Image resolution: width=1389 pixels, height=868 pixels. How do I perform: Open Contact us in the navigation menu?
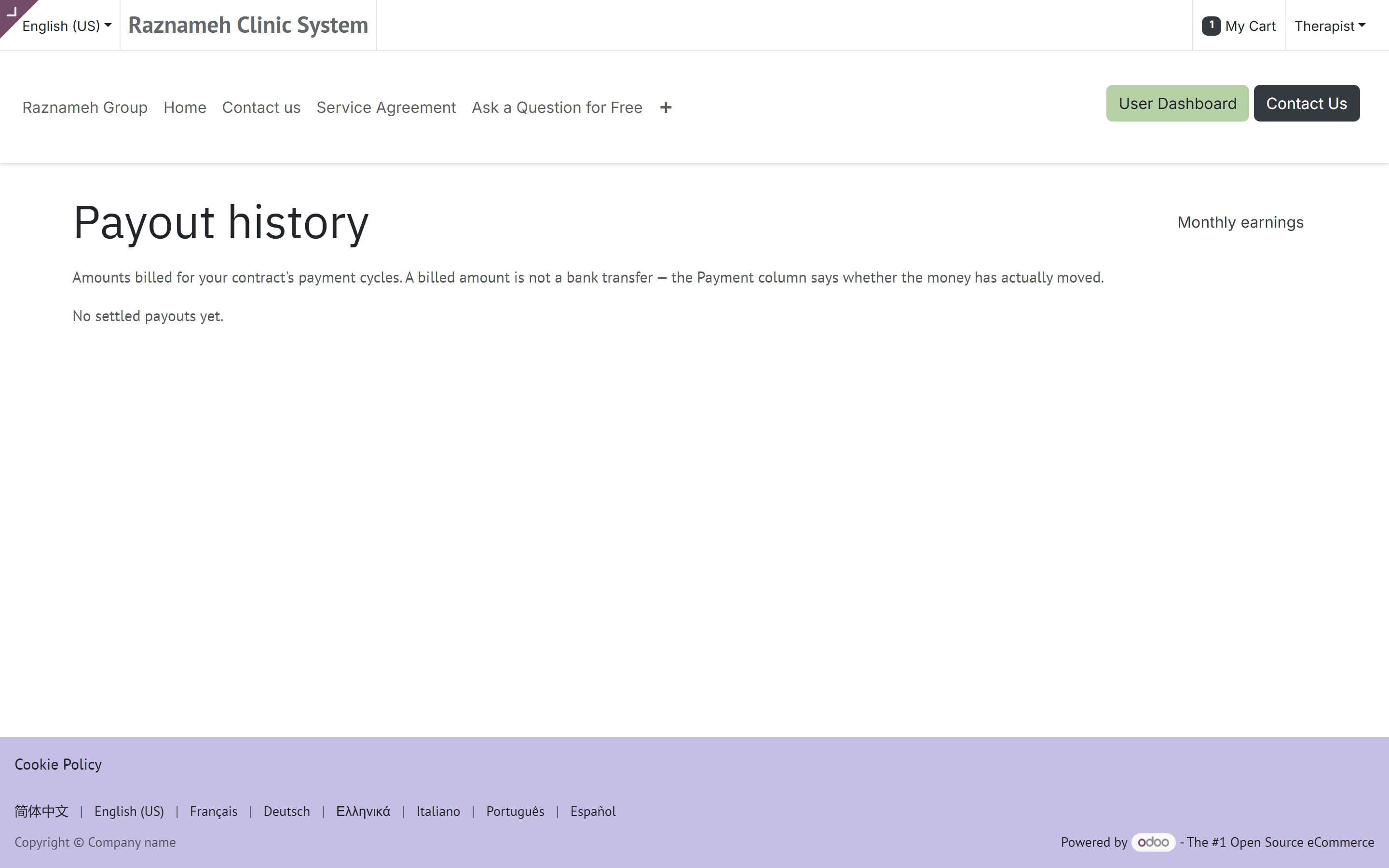click(261, 108)
